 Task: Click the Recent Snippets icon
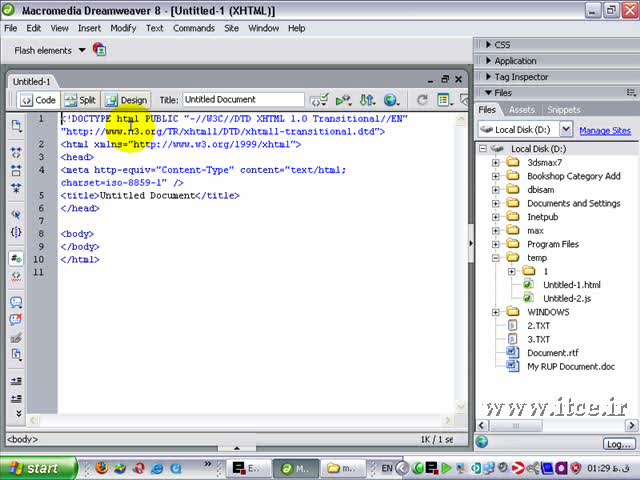pyautogui.click(x=16, y=355)
